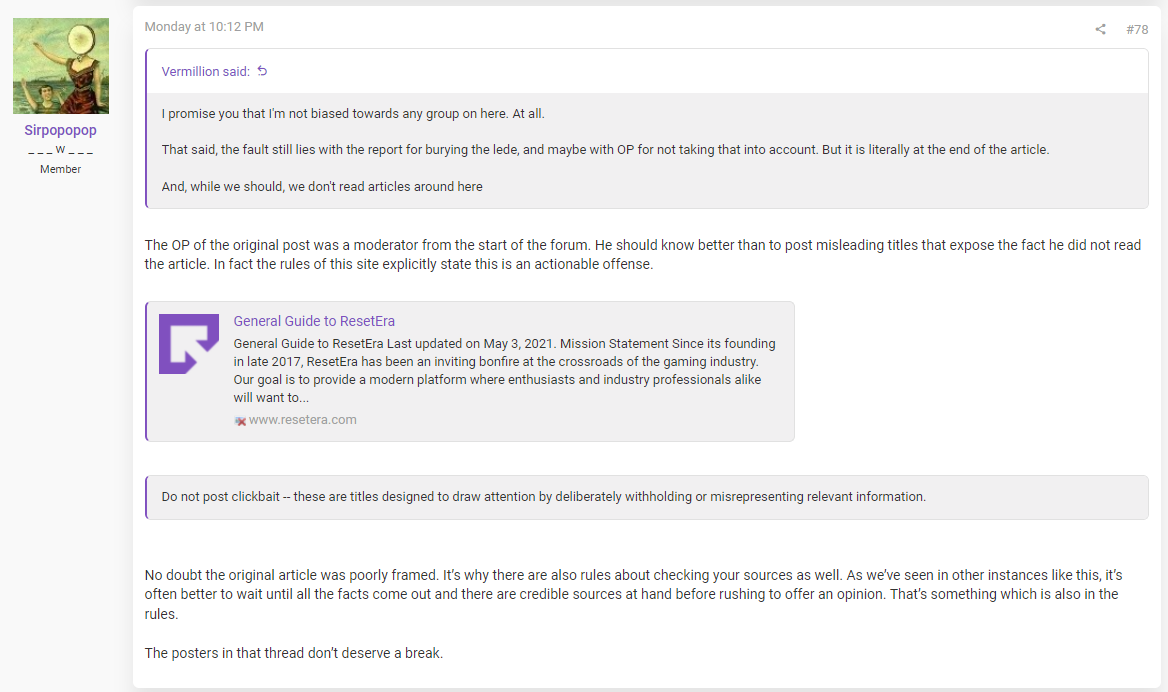The width and height of the screenshot is (1168, 692).
Task: Click the paragraph about checking your sources
Action: pyautogui.click(x=633, y=594)
